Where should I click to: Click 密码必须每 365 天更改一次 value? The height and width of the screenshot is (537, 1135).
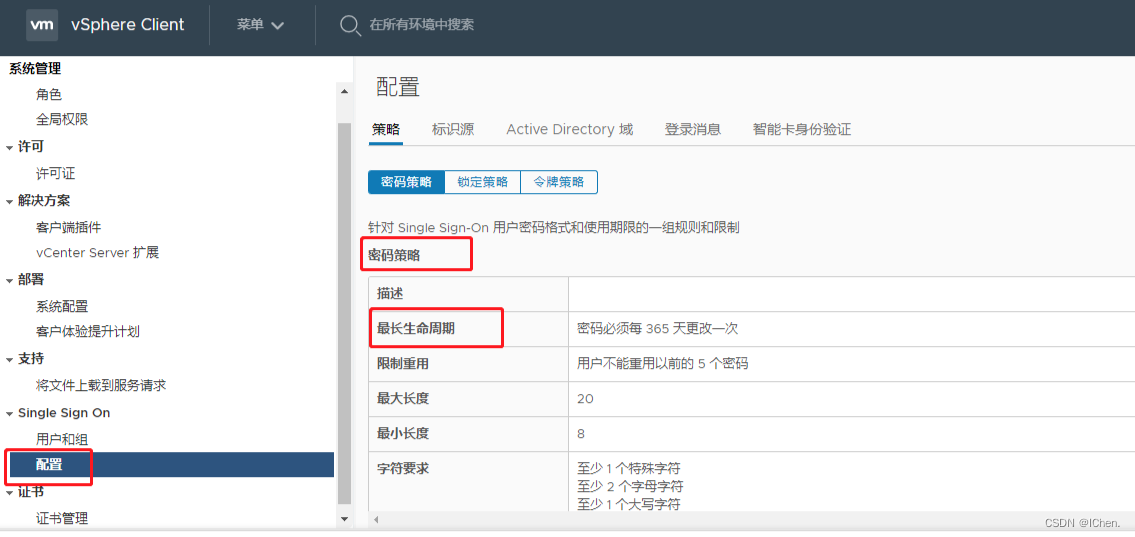coord(657,329)
